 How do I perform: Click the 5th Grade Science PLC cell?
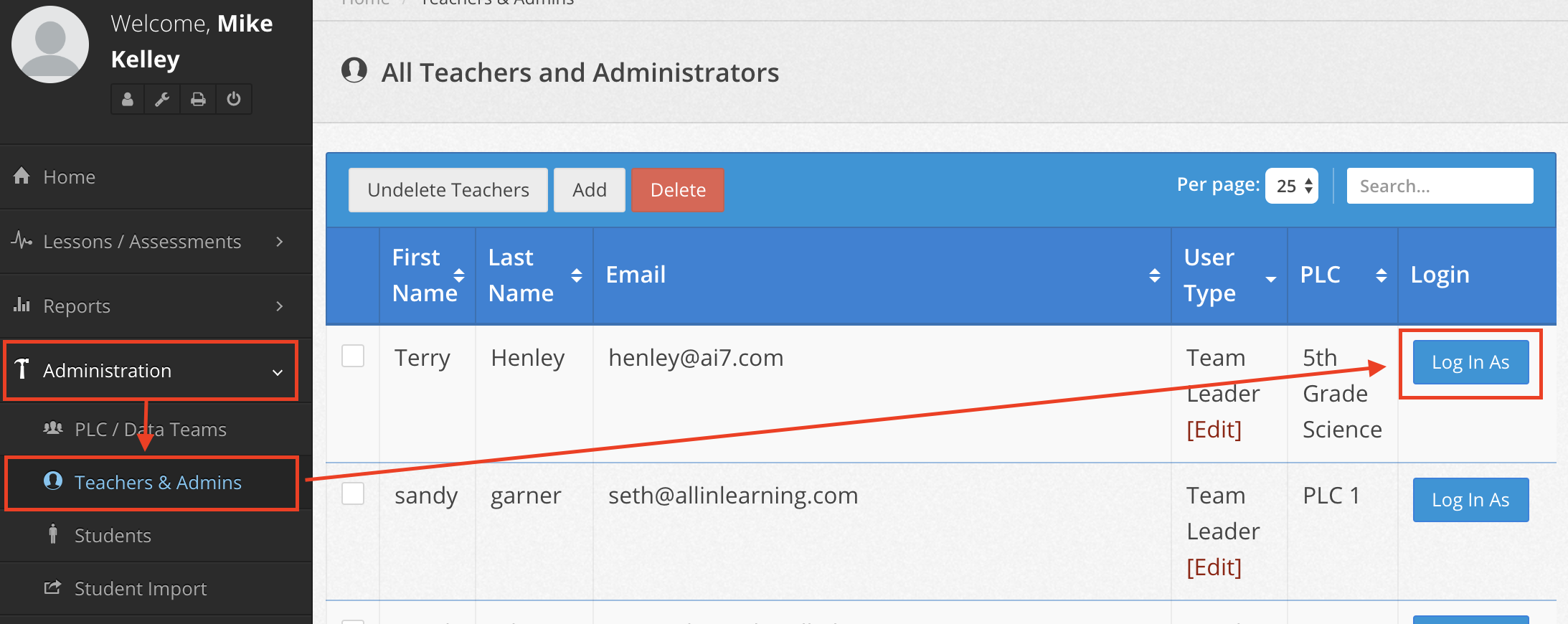(1342, 394)
